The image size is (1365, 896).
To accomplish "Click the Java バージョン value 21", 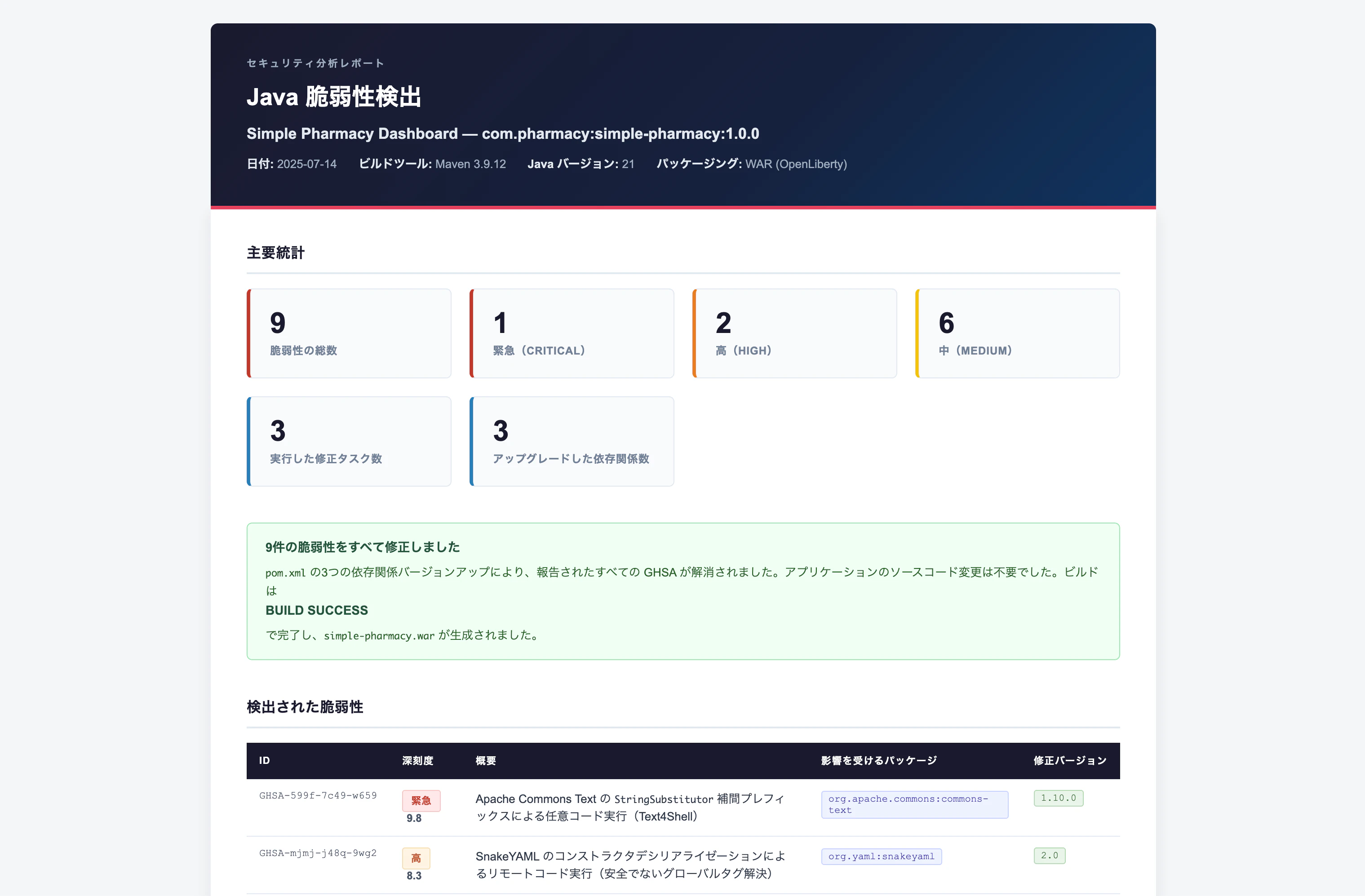I will 628,164.
